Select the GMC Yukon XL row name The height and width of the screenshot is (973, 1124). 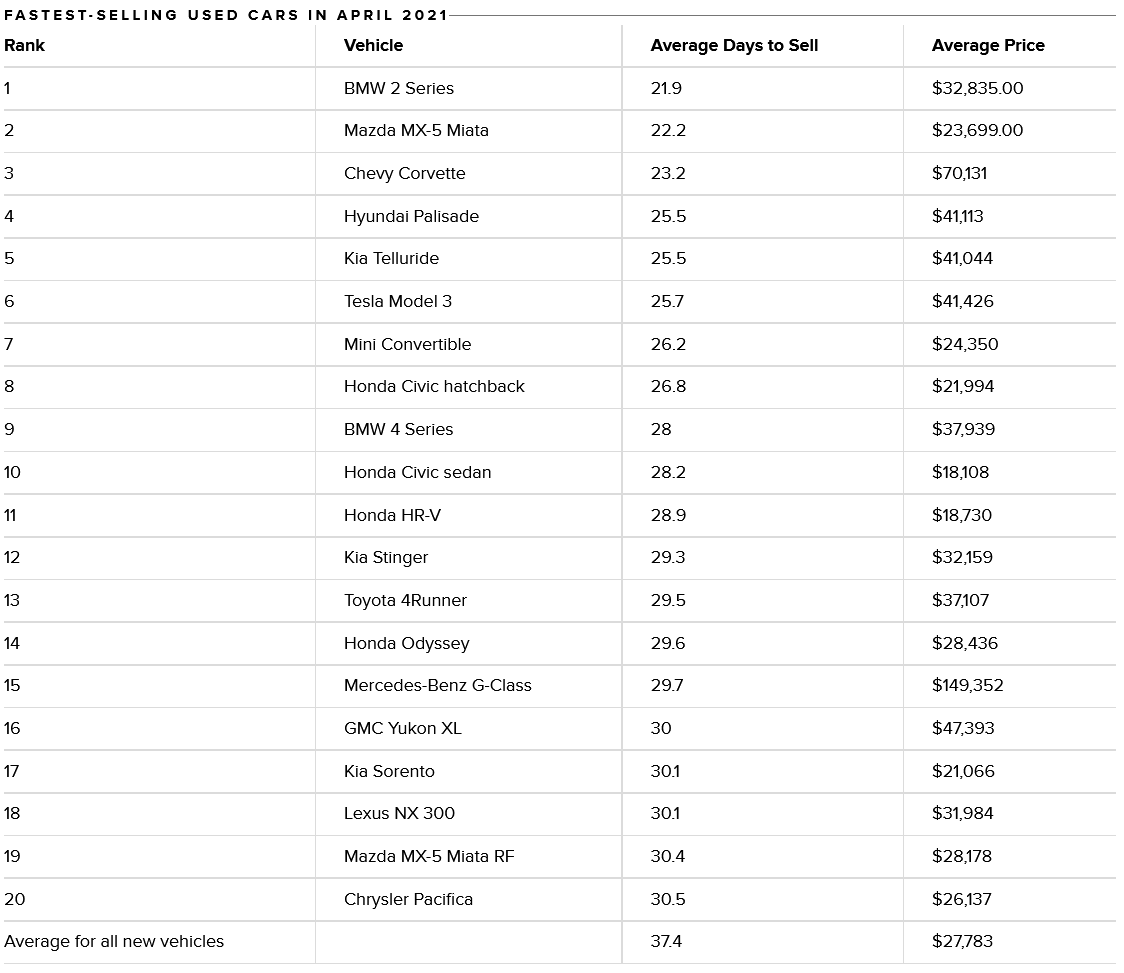(x=403, y=728)
